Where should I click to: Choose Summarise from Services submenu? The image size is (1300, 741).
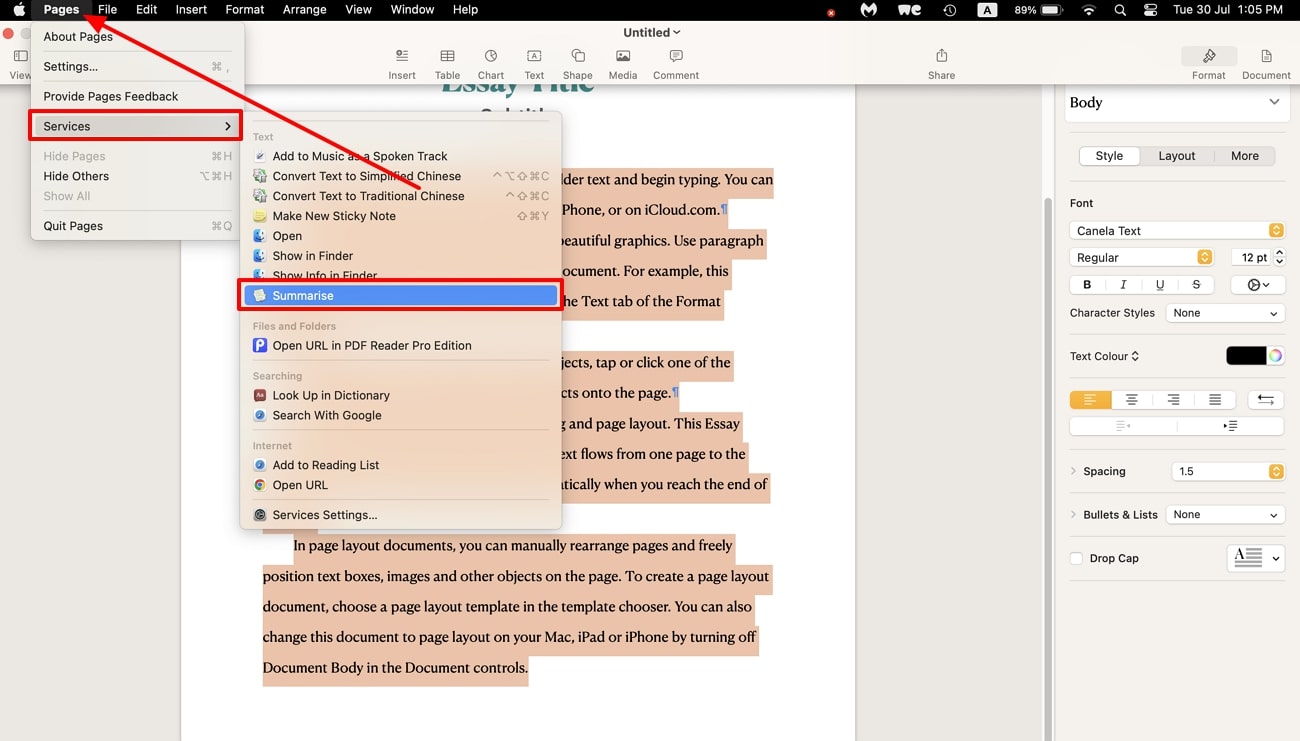pyautogui.click(x=400, y=296)
